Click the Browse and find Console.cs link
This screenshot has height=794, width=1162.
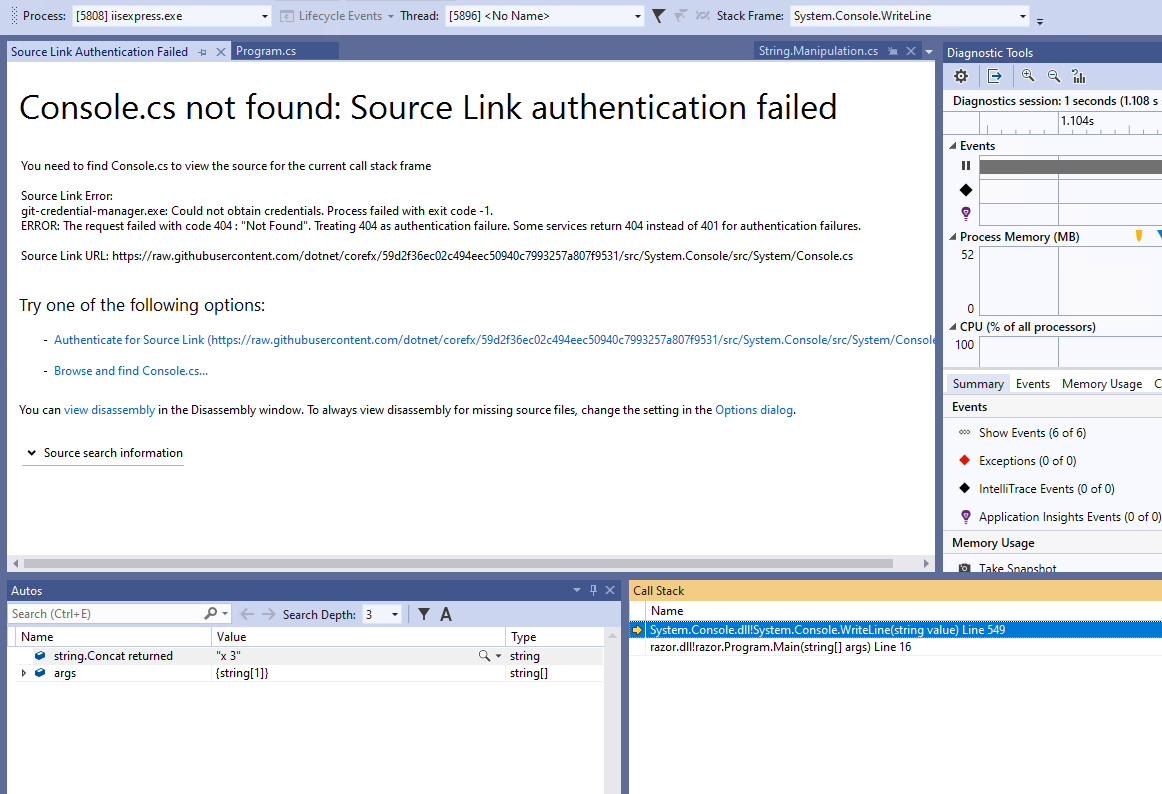130,370
